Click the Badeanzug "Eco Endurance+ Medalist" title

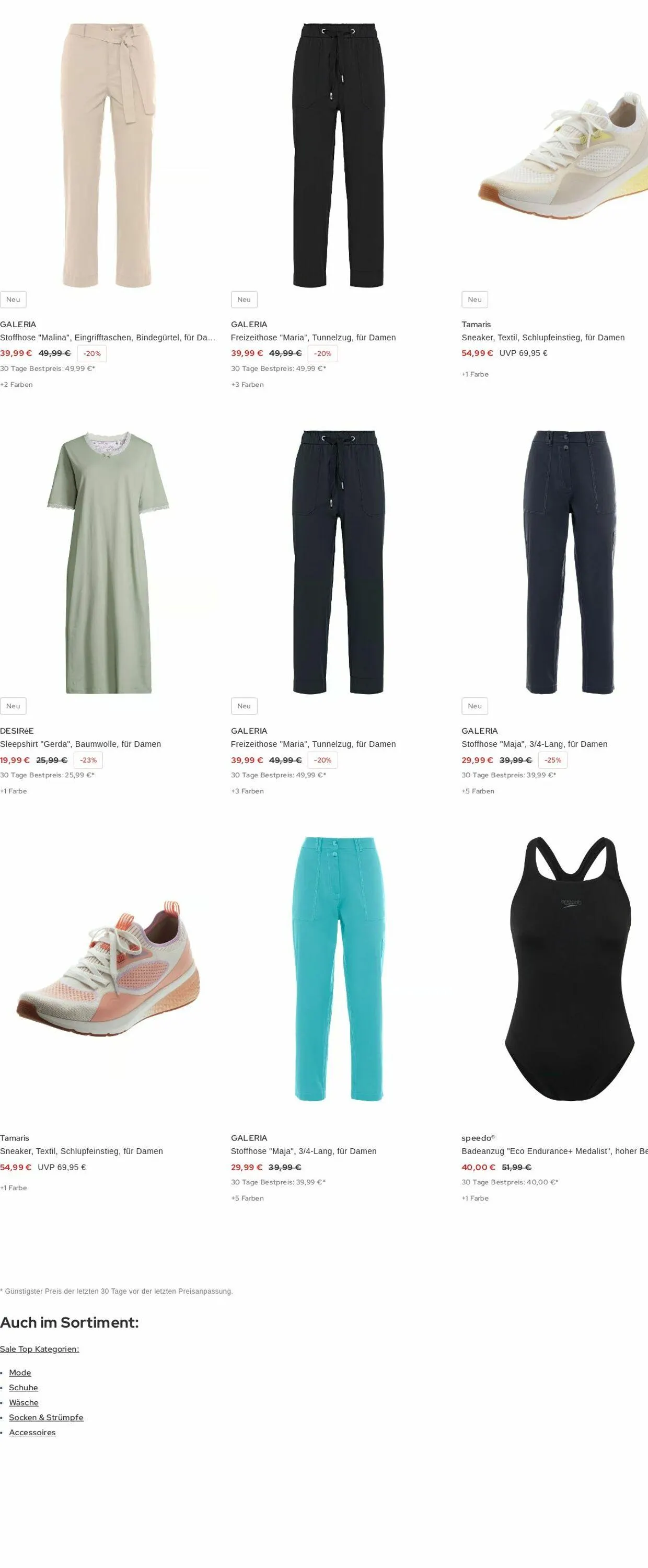pos(554,1151)
